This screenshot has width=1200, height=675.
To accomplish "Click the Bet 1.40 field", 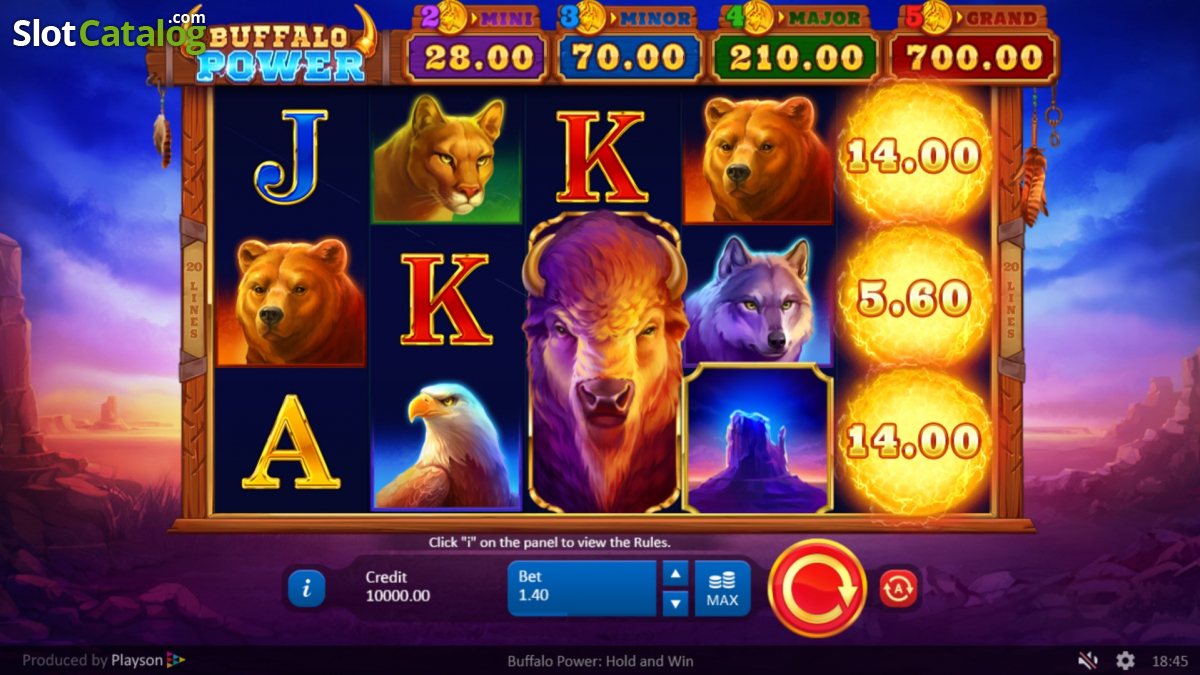I will (x=582, y=588).
